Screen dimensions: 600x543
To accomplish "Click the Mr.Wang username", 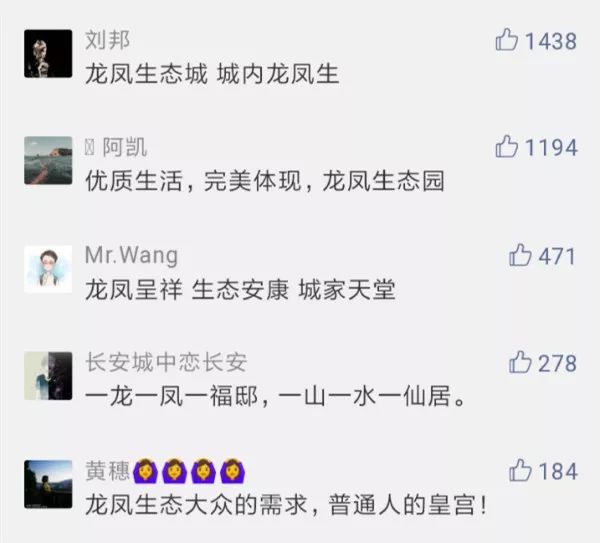I will pos(131,255).
